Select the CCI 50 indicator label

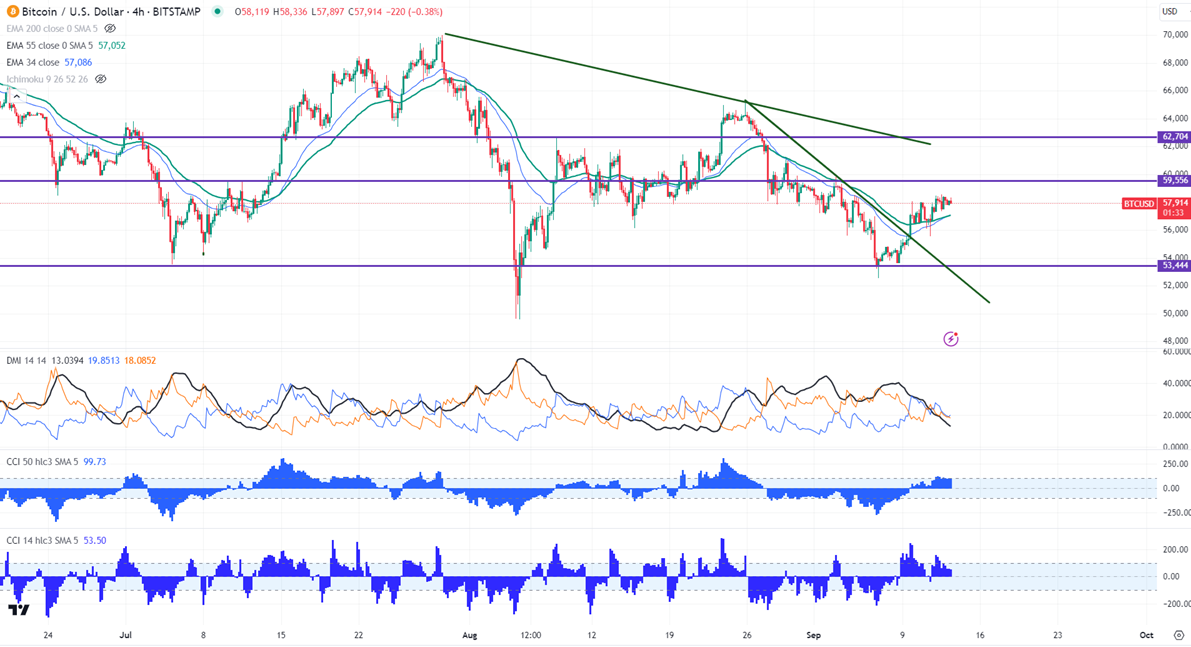[40, 462]
